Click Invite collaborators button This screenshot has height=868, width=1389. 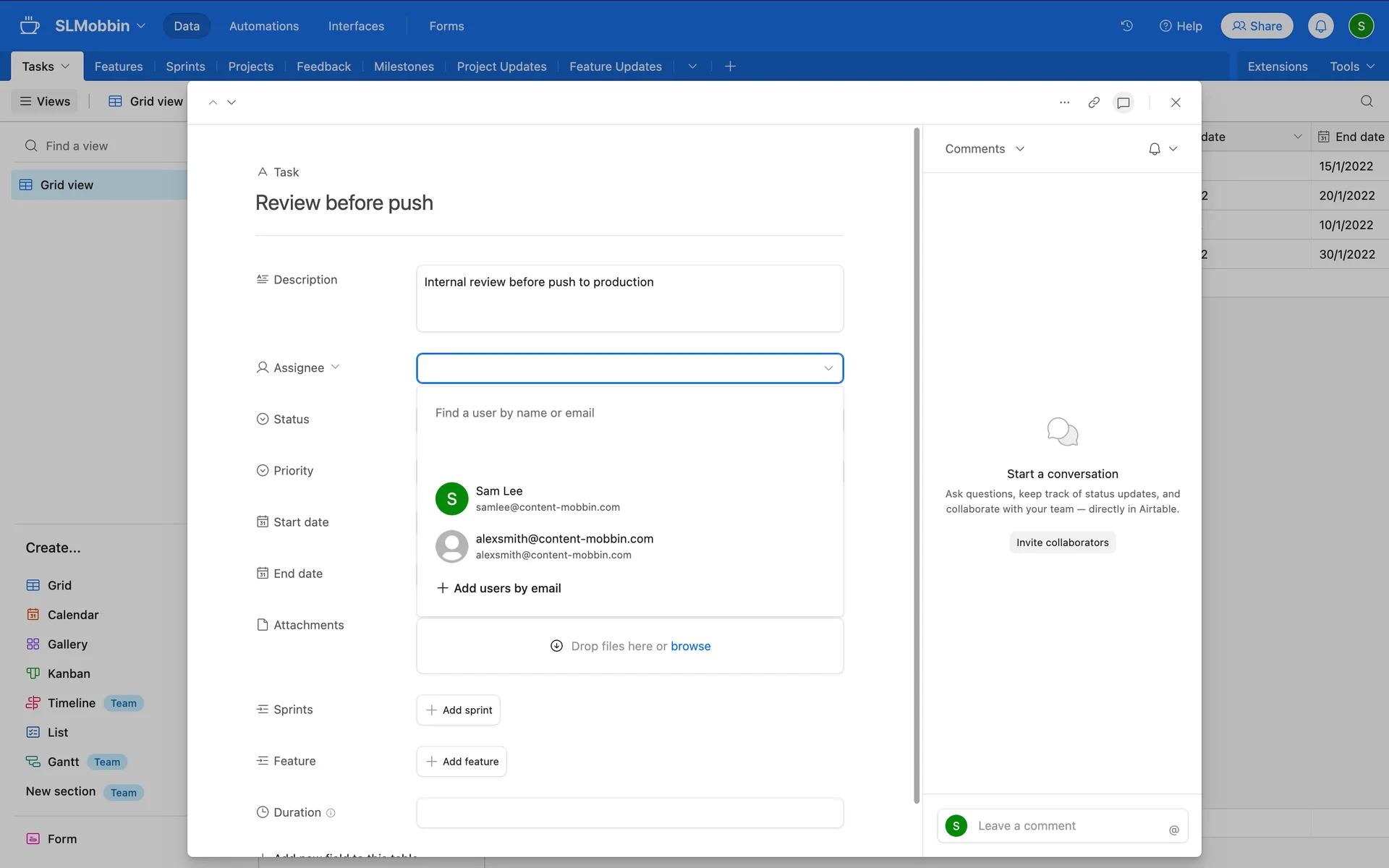pyautogui.click(x=1062, y=542)
